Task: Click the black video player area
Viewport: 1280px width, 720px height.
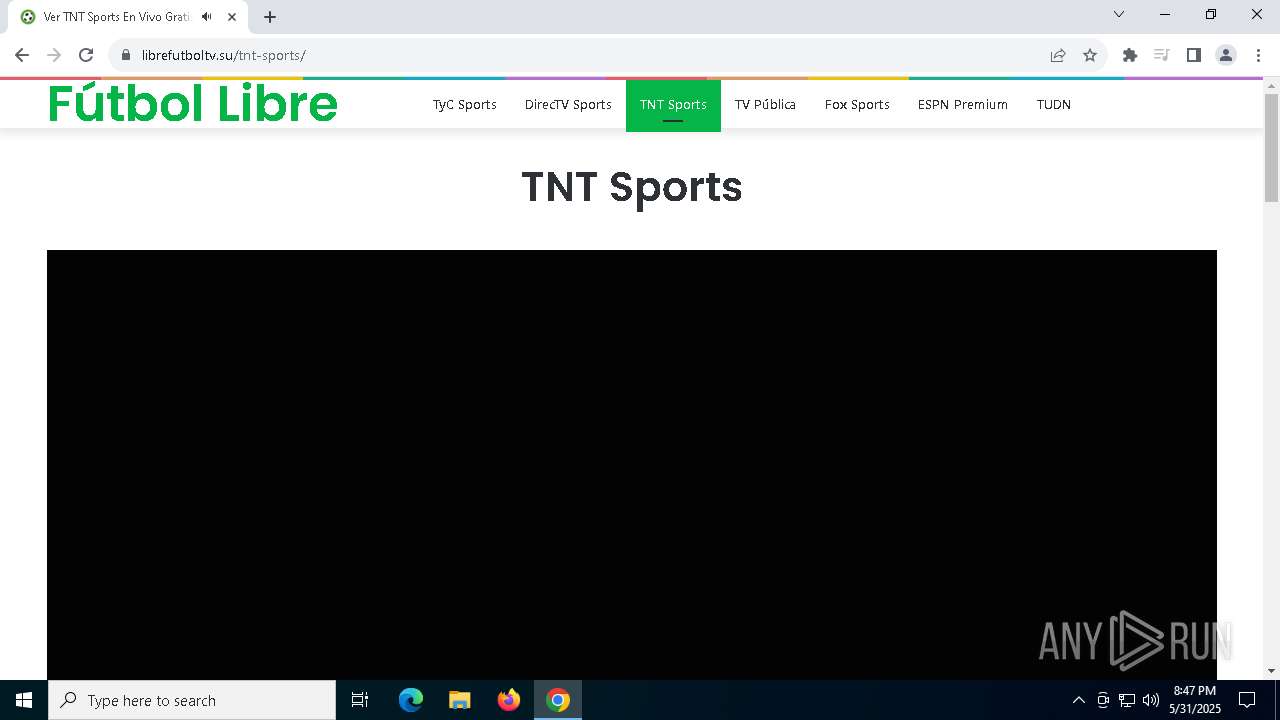Action: pyautogui.click(x=632, y=465)
